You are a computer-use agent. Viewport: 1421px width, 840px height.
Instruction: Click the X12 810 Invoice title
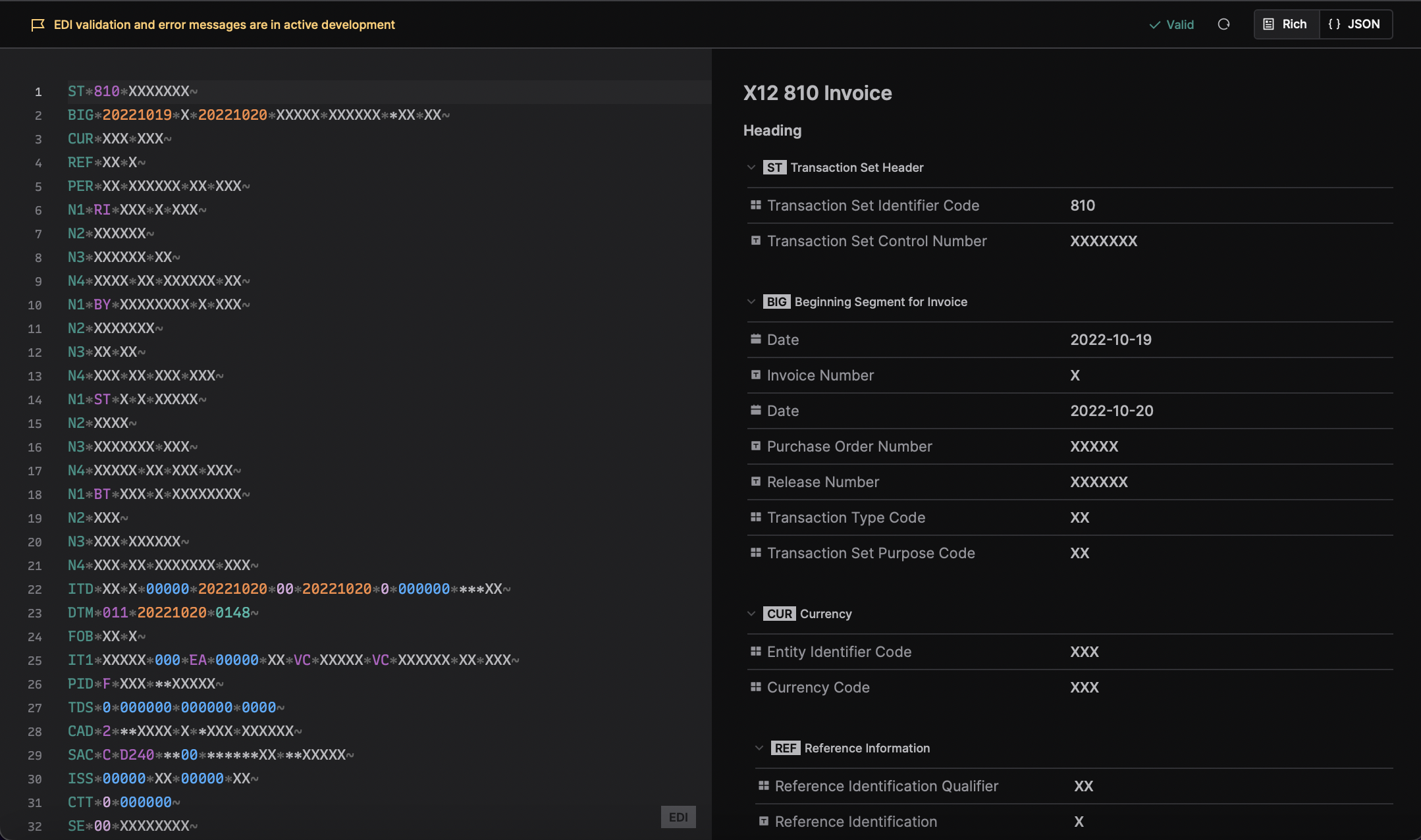click(x=817, y=93)
